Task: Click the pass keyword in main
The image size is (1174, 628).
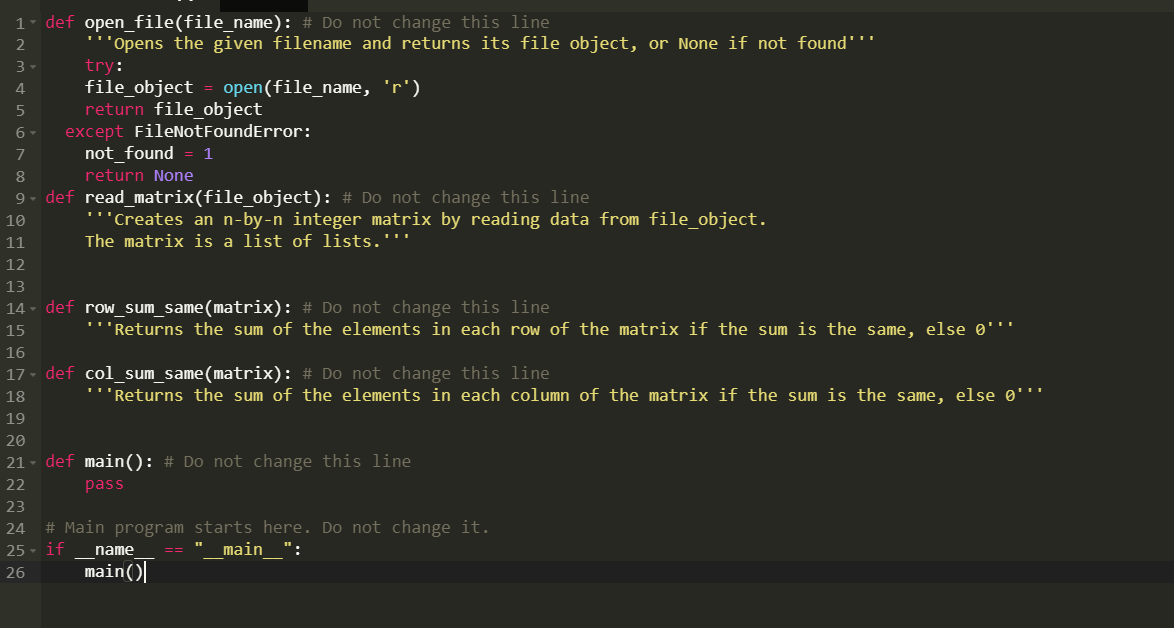Action: (104, 484)
